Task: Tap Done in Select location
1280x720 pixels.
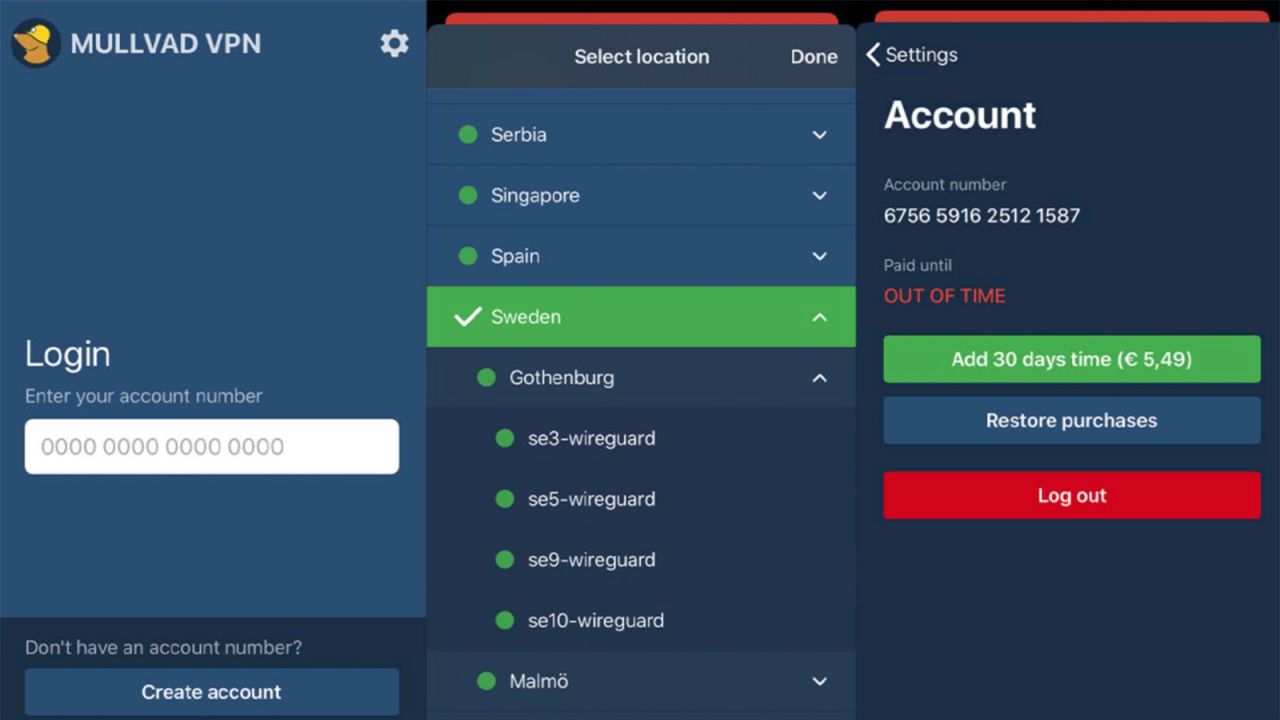Action: (x=814, y=57)
